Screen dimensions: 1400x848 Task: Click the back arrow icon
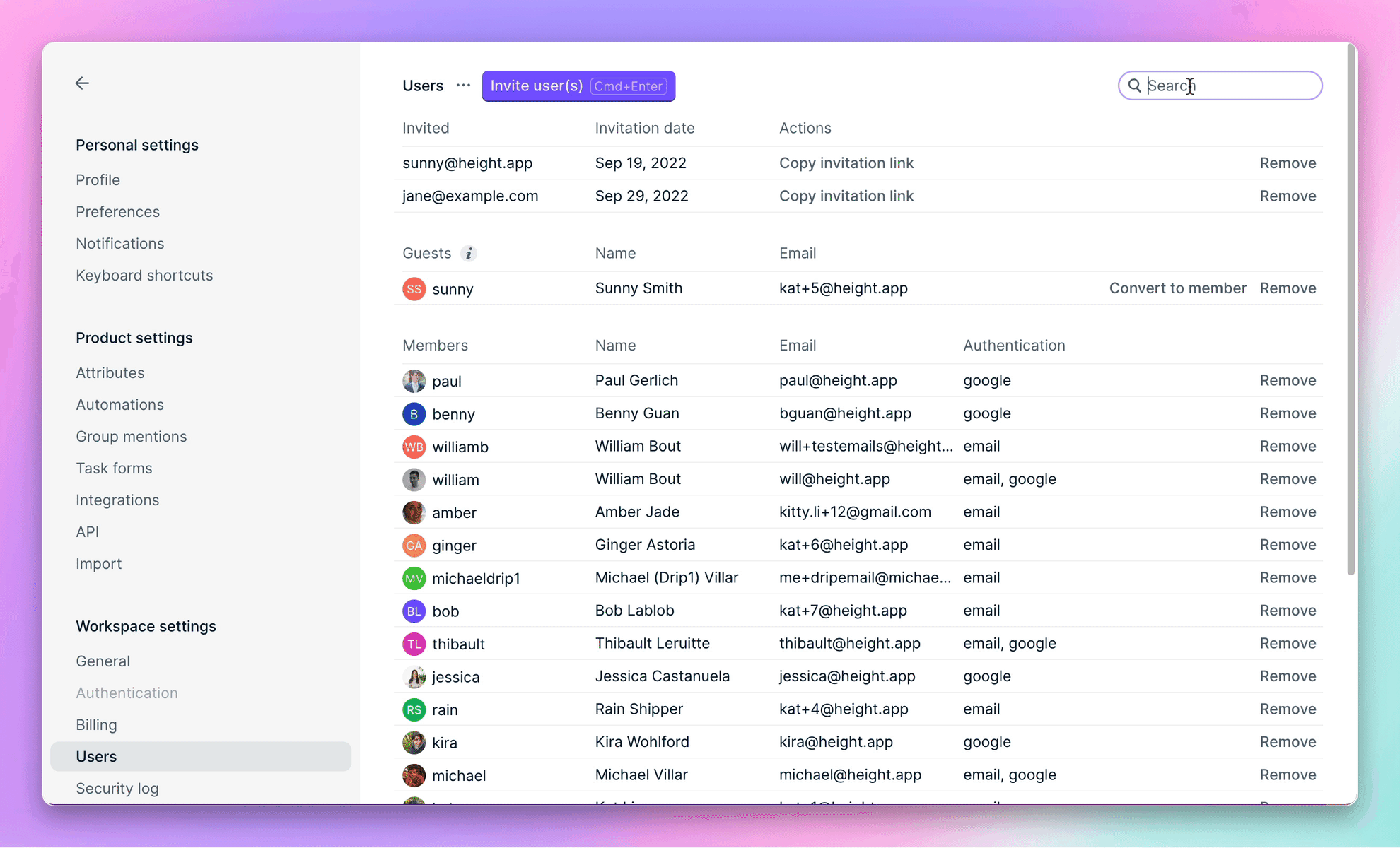(82, 83)
